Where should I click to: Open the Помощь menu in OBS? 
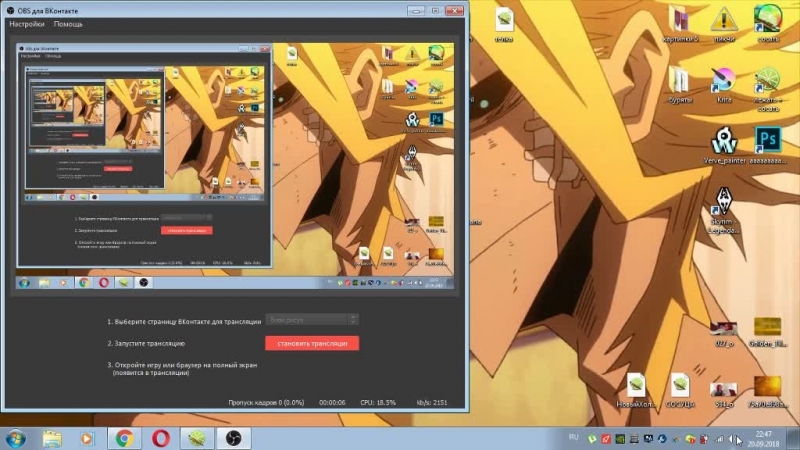click(x=68, y=24)
